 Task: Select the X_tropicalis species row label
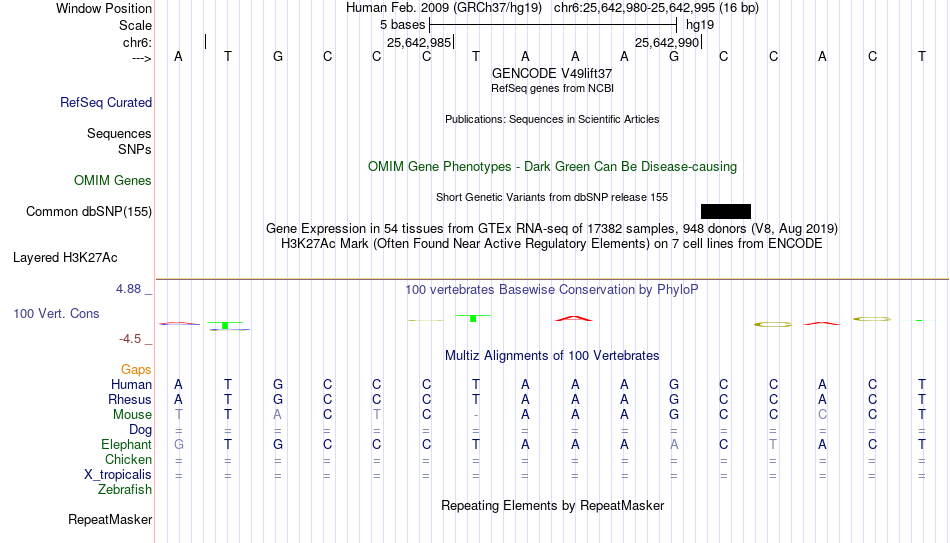click(118, 475)
